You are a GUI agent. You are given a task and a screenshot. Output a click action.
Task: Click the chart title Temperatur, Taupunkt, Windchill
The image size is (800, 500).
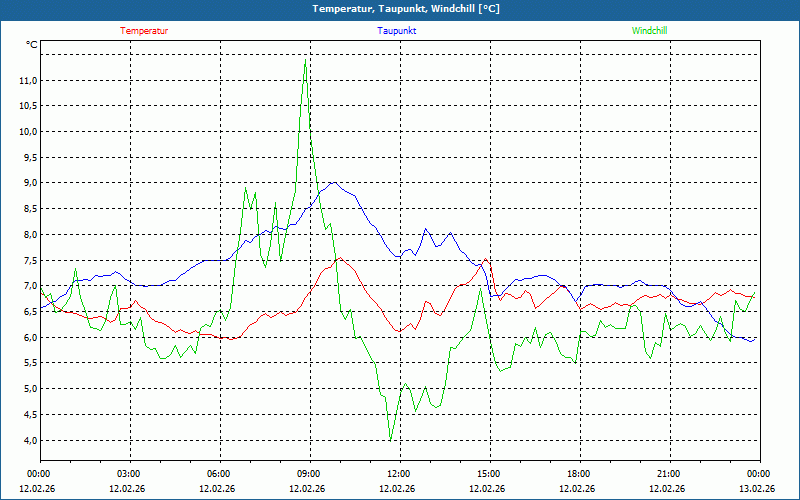(x=406, y=9)
